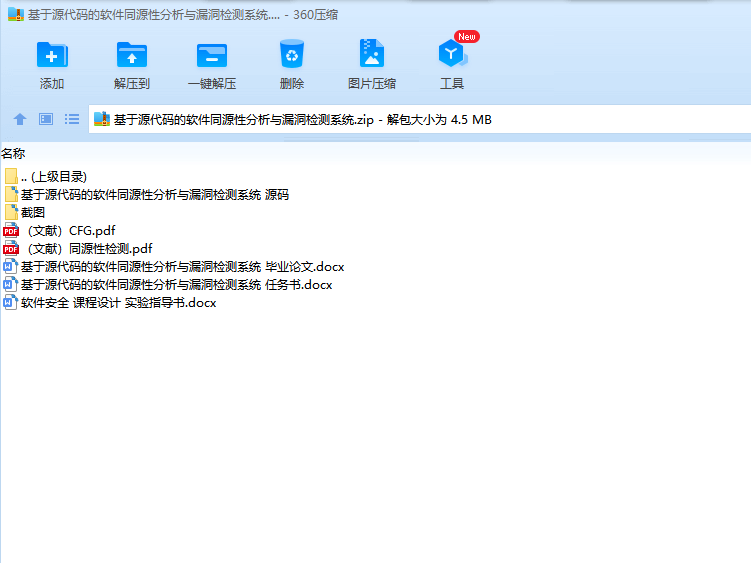The width and height of the screenshot is (751, 563).
Task: Select the 任务书.docx file name
Action: pos(176,285)
